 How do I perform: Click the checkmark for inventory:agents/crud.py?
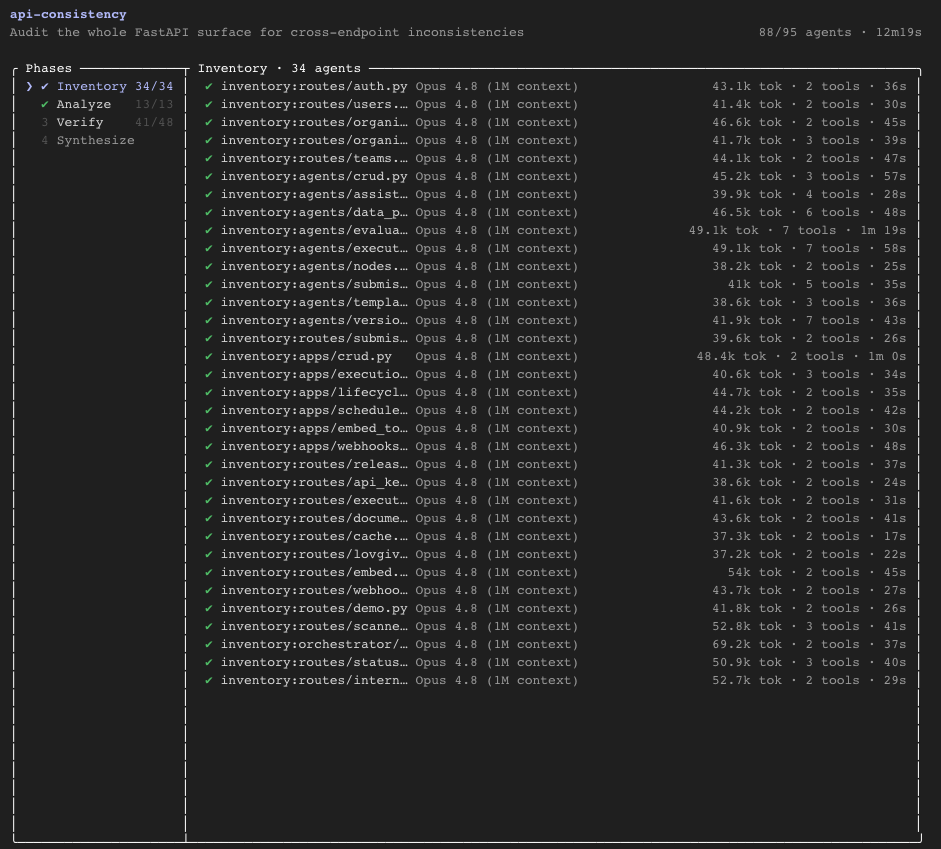(209, 176)
